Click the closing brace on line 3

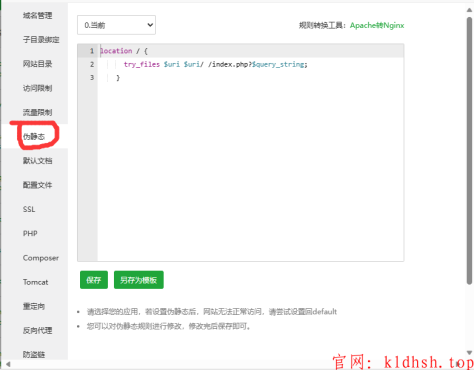pos(118,78)
